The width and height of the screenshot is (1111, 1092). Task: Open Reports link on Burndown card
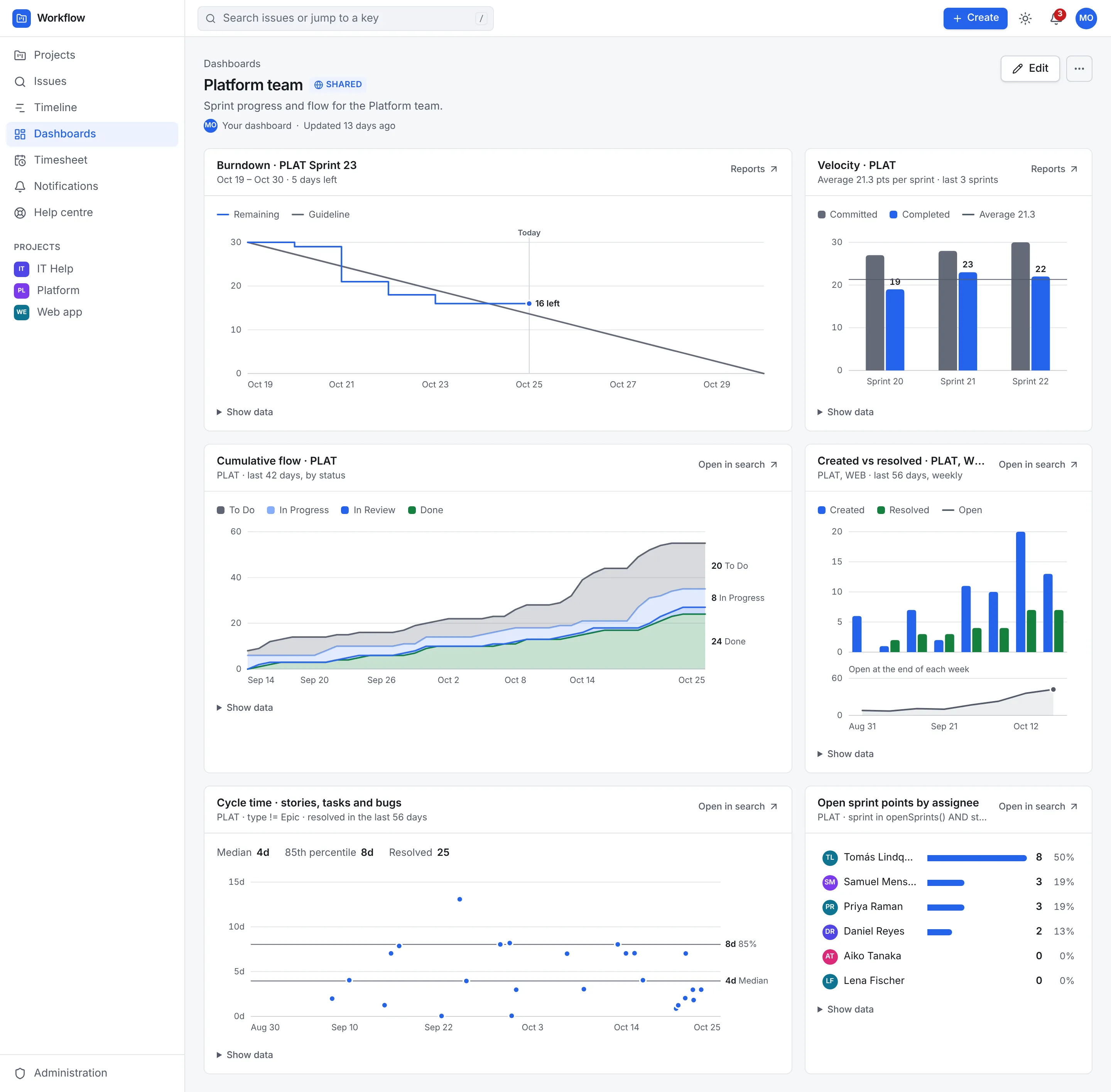754,169
